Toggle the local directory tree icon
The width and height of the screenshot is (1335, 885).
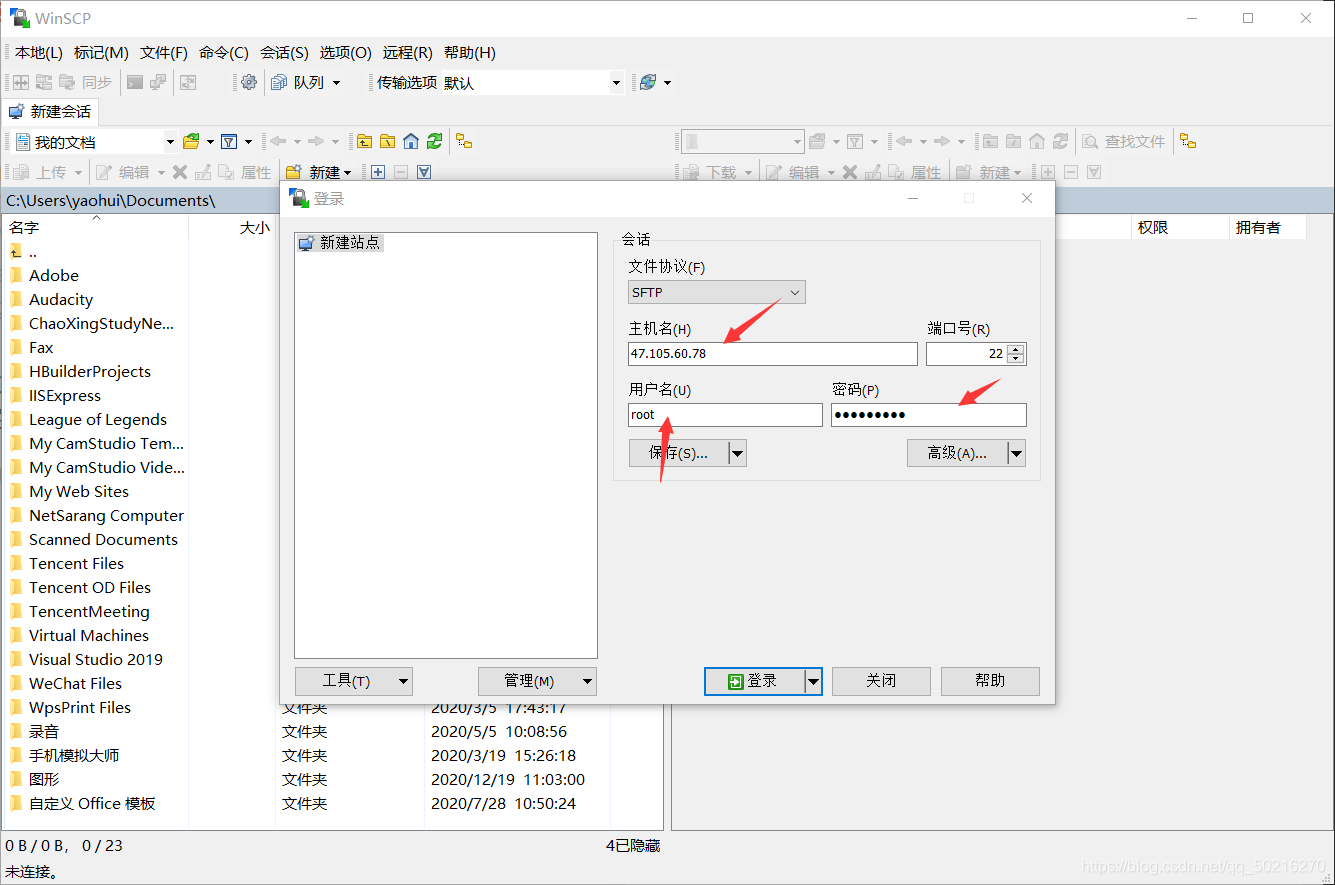[464, 141]
